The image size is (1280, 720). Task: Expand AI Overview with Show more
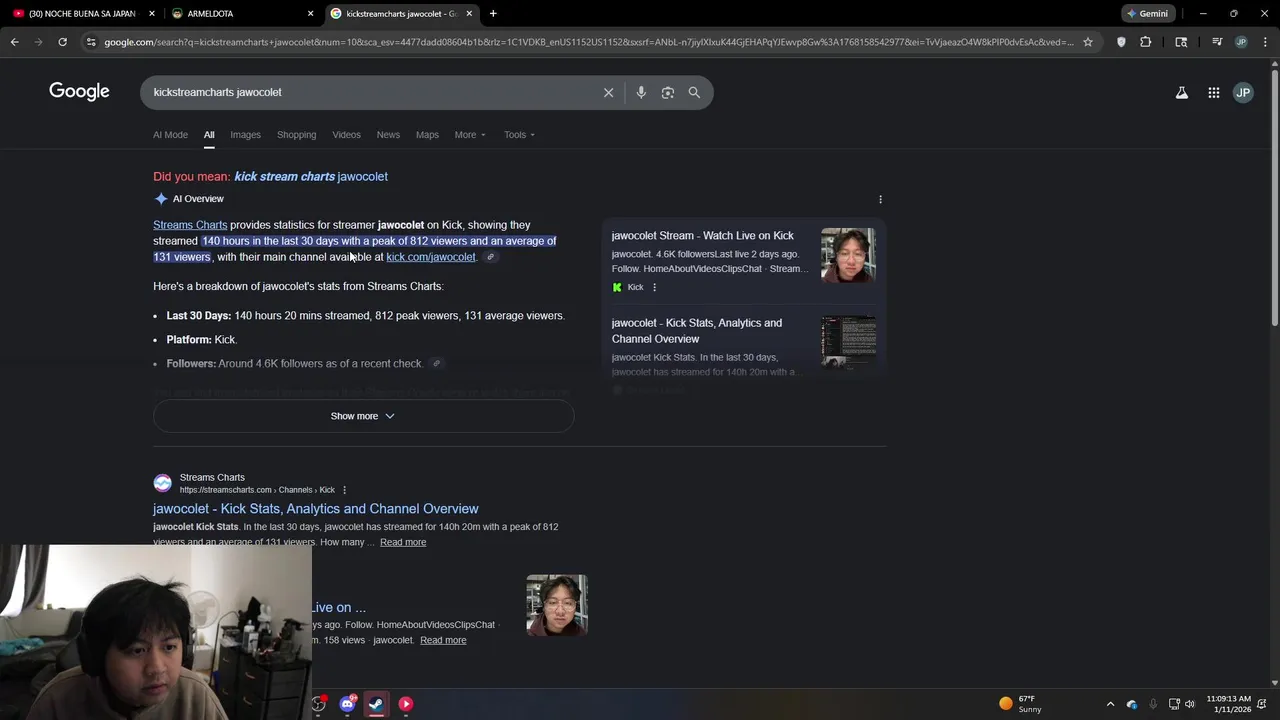[x=363, y=416]
